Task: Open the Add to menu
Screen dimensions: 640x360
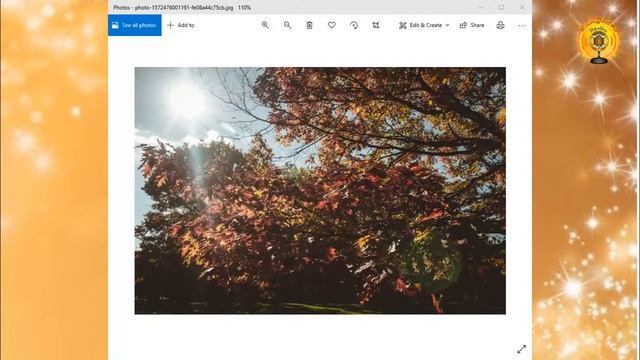Action: 181,25
